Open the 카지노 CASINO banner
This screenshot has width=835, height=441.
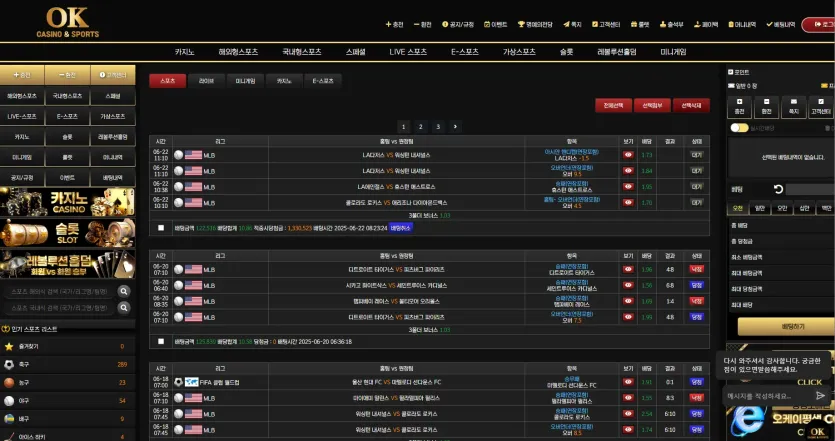(x=68, y=202)
